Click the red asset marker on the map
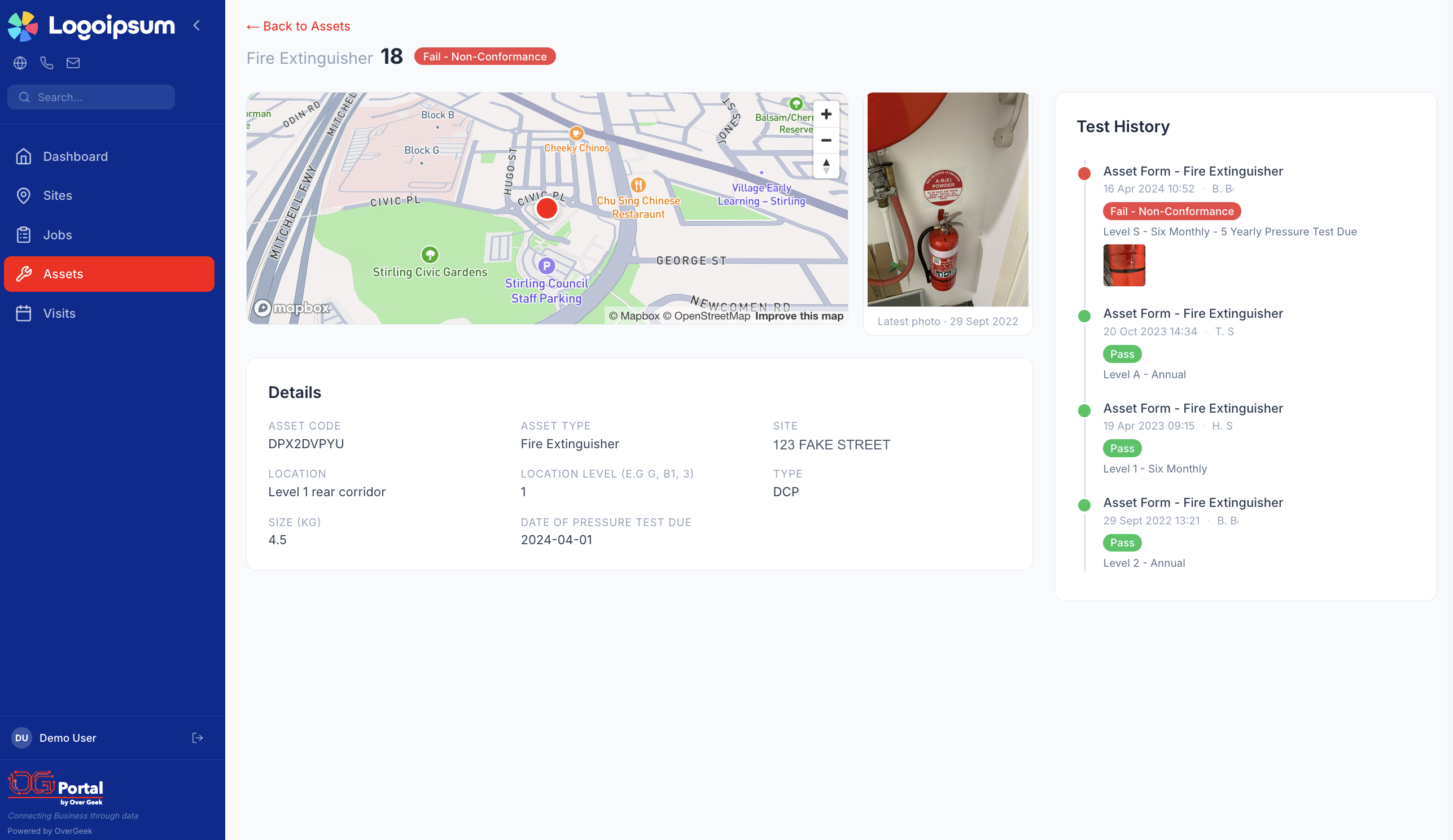Viewport: 1453px width, 840px height. [x=546, y=208]
